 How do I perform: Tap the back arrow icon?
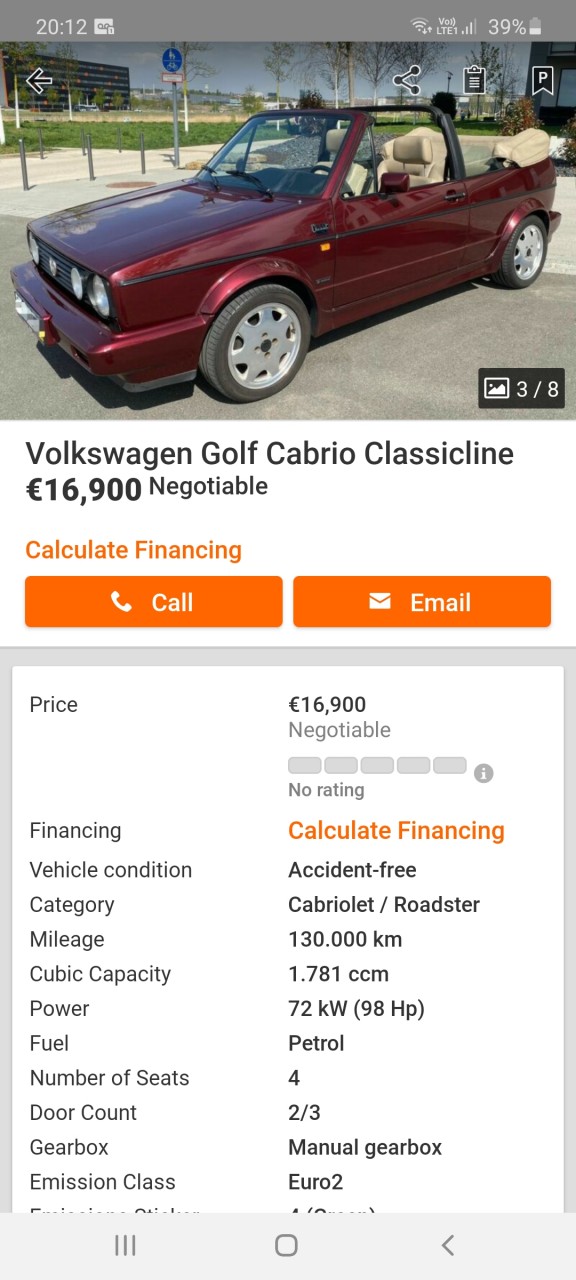pos(39,81)
